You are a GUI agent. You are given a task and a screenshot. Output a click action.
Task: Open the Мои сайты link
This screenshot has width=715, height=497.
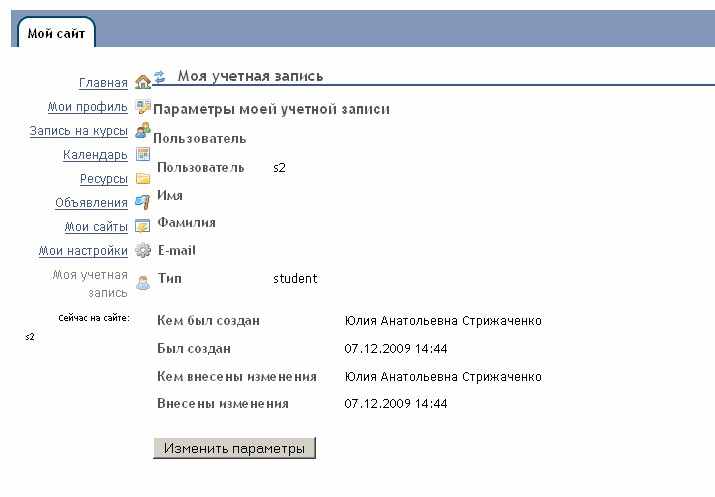pos(96,227)
